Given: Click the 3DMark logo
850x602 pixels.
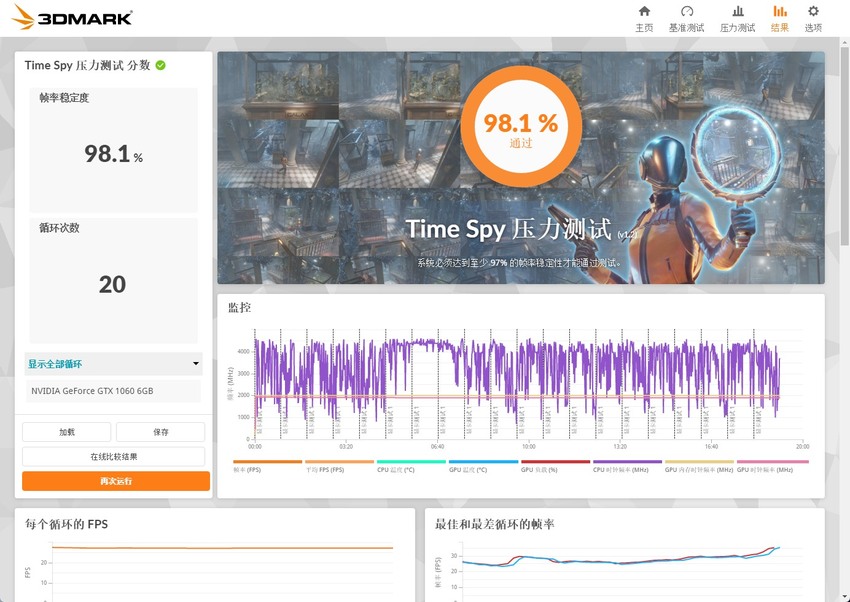Looking at the screenshot, I should [72, 17].
